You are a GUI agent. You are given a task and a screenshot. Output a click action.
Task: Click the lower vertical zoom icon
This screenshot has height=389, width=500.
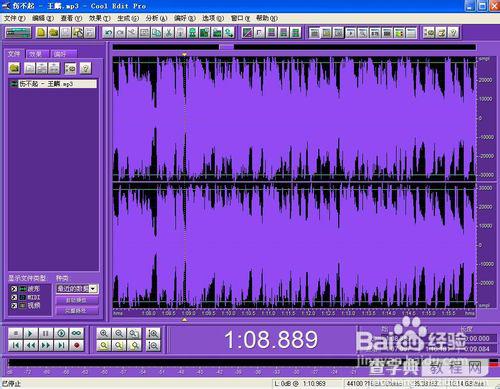(153, 345)
